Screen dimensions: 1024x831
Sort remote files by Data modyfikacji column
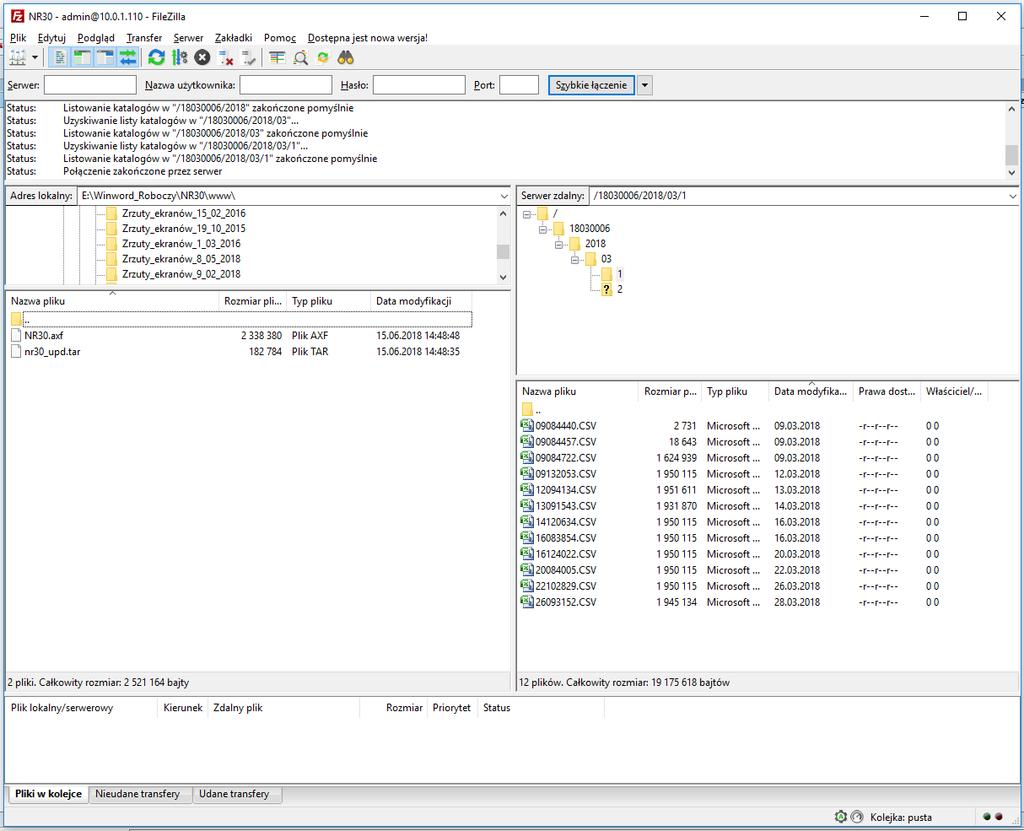810,391
